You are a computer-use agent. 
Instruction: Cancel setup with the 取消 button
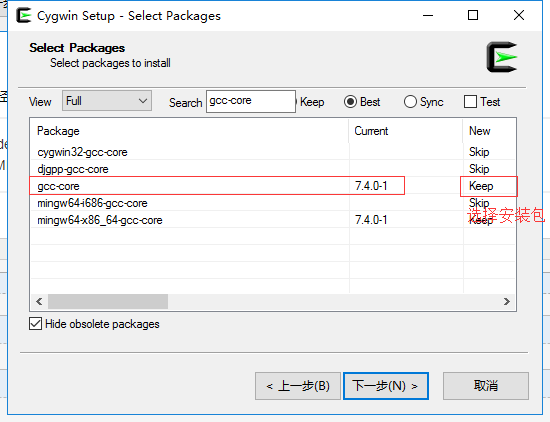(485, 386)
